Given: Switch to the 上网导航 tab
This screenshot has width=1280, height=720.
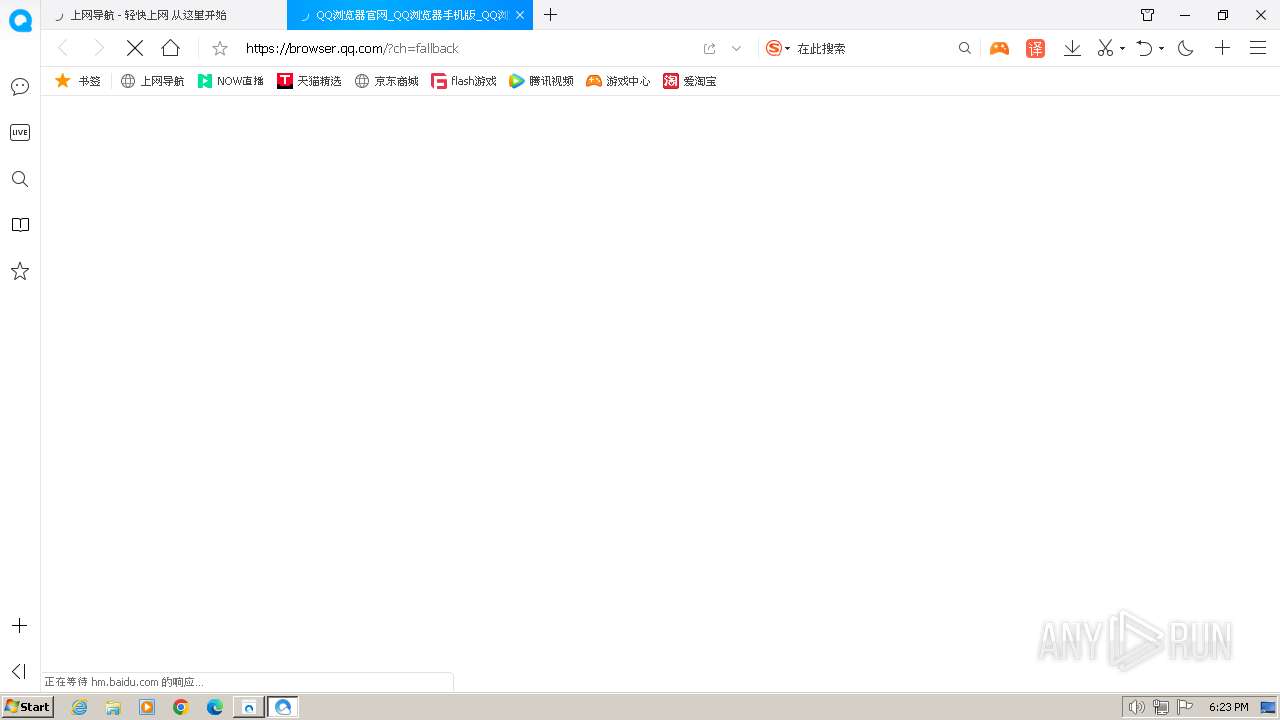Looking at the screenshot, I should point(164,15).
